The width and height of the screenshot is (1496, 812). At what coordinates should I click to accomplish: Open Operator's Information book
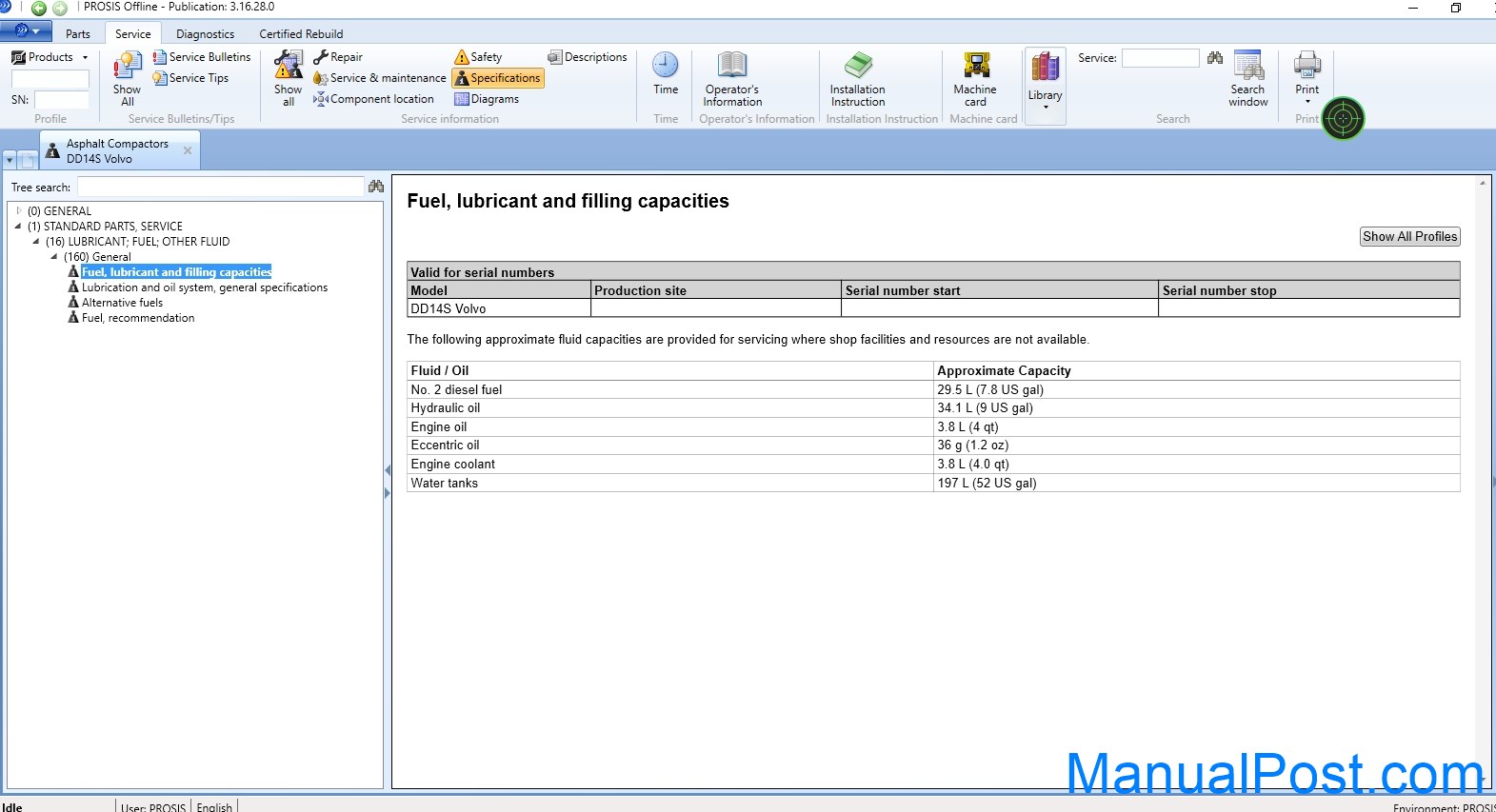(732, 79)
